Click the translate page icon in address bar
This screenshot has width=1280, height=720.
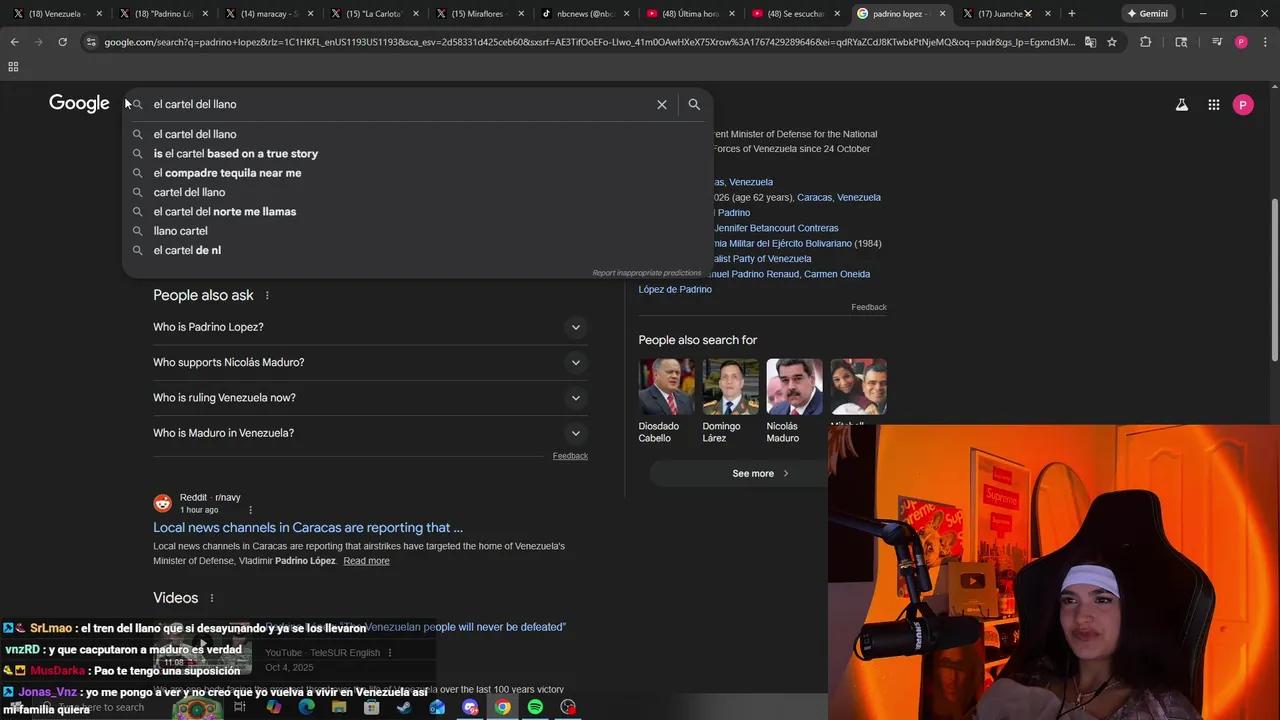click(x=1090, y=42)
